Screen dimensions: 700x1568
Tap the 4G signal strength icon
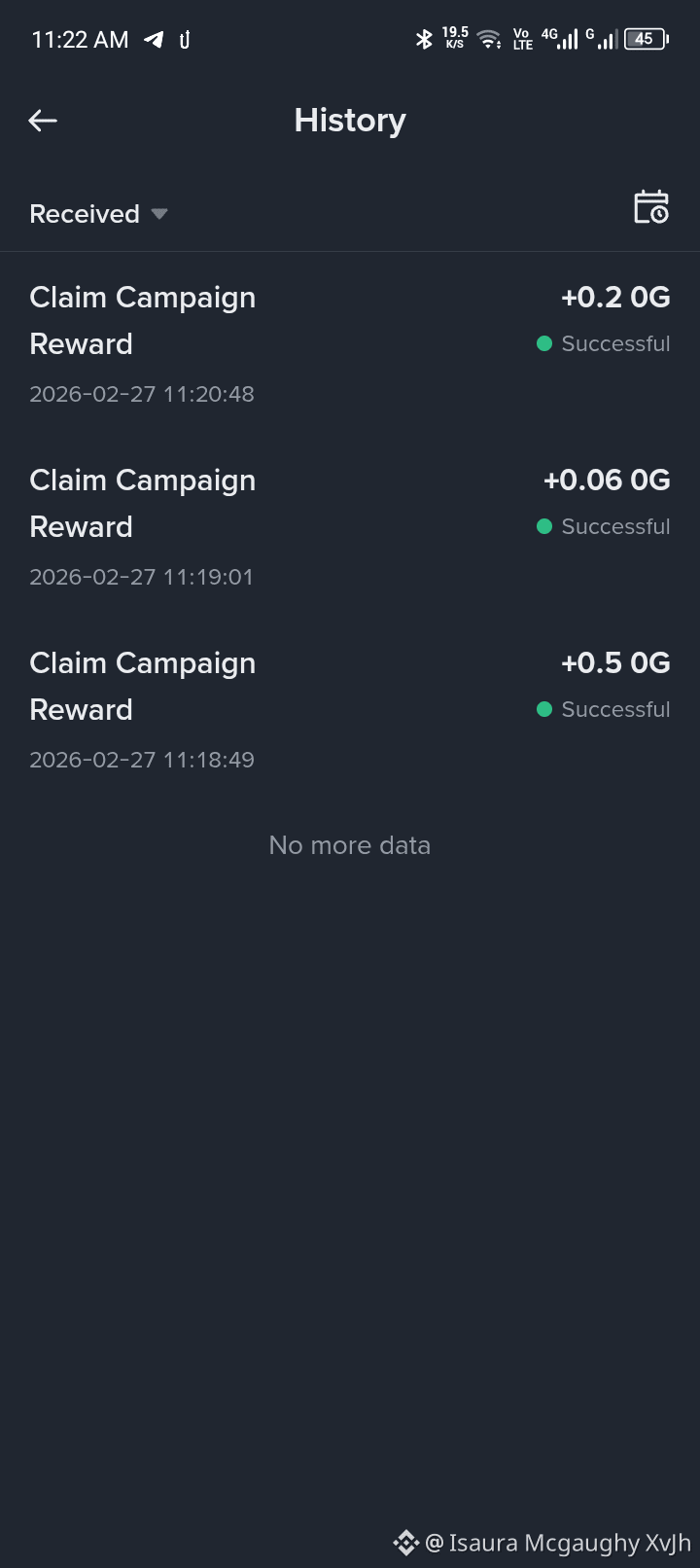click(560, 39)
